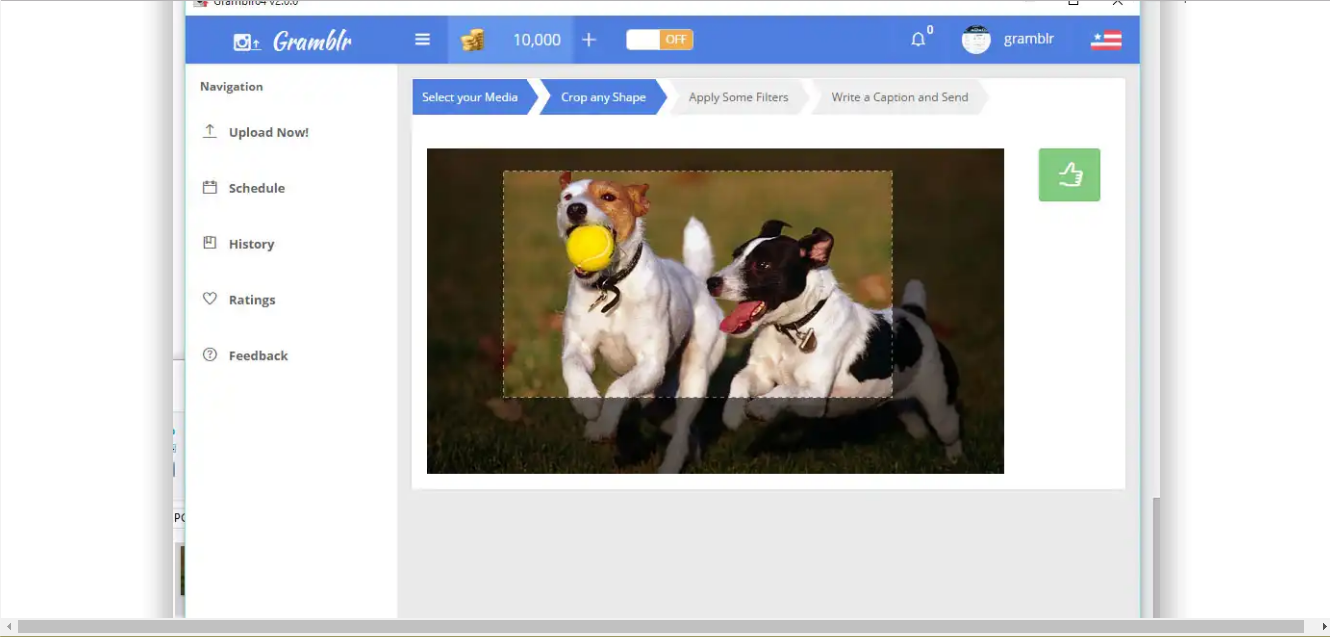Switch to Apply Some Filters step
Image resolution: width=1330 pixels, height=637 pixels.
tap(738, 97)
